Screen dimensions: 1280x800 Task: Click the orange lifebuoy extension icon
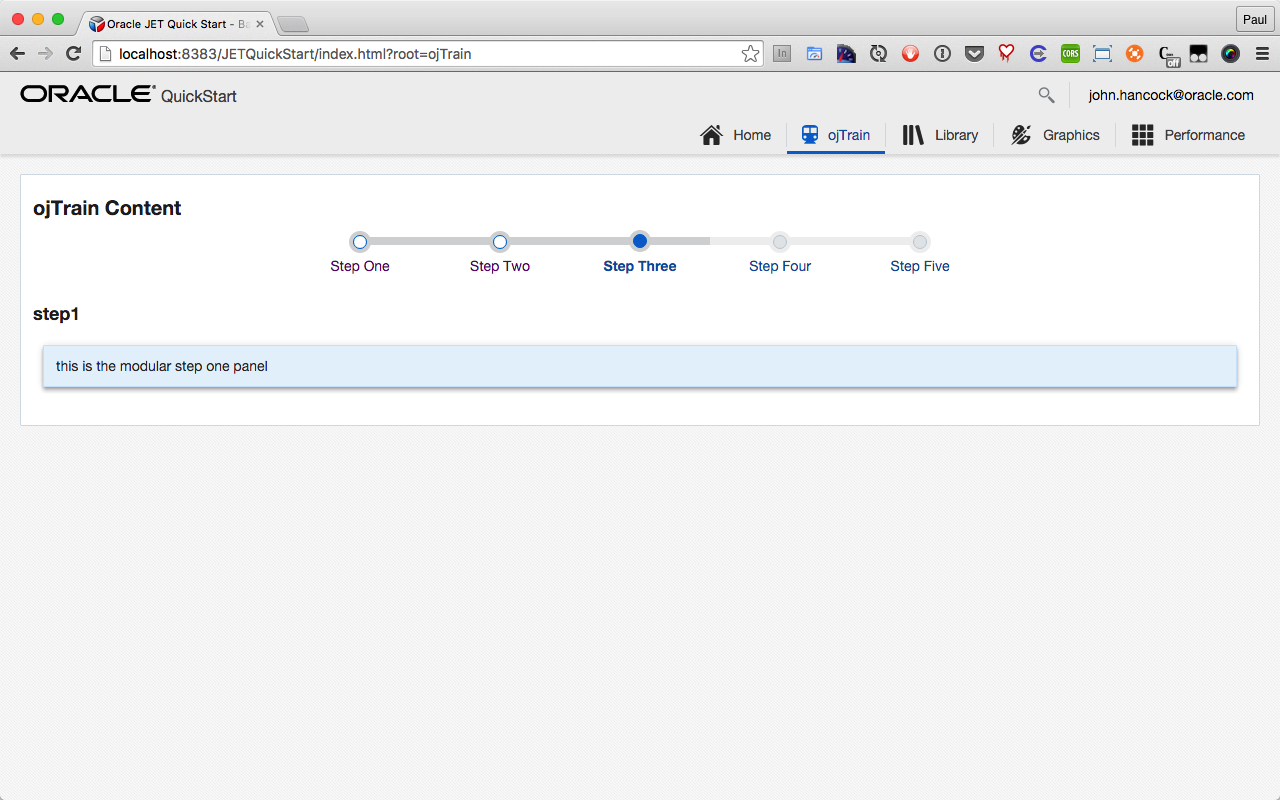click(x=1134, y=54)
